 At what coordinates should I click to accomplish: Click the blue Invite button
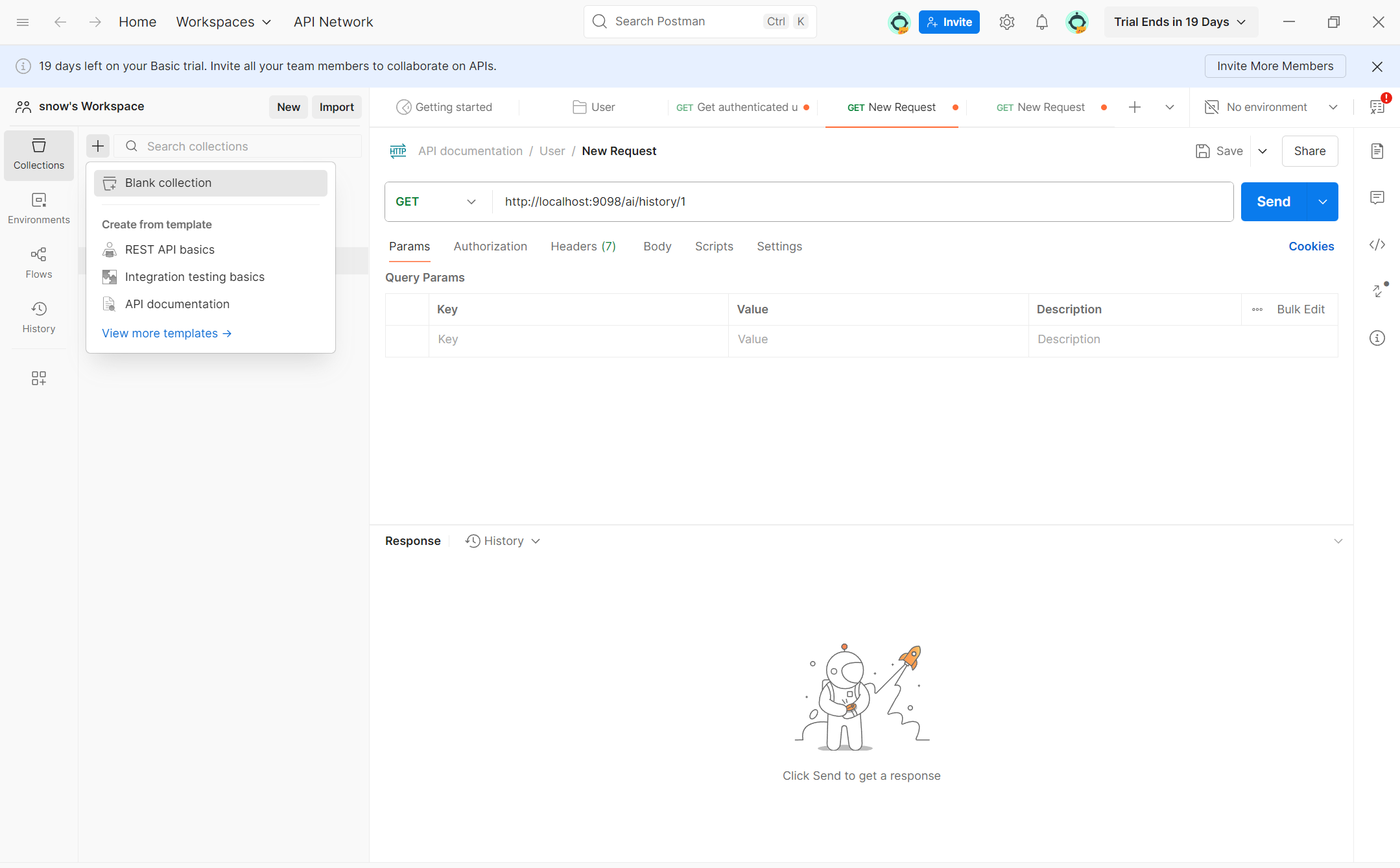click(x=949, y=22)
